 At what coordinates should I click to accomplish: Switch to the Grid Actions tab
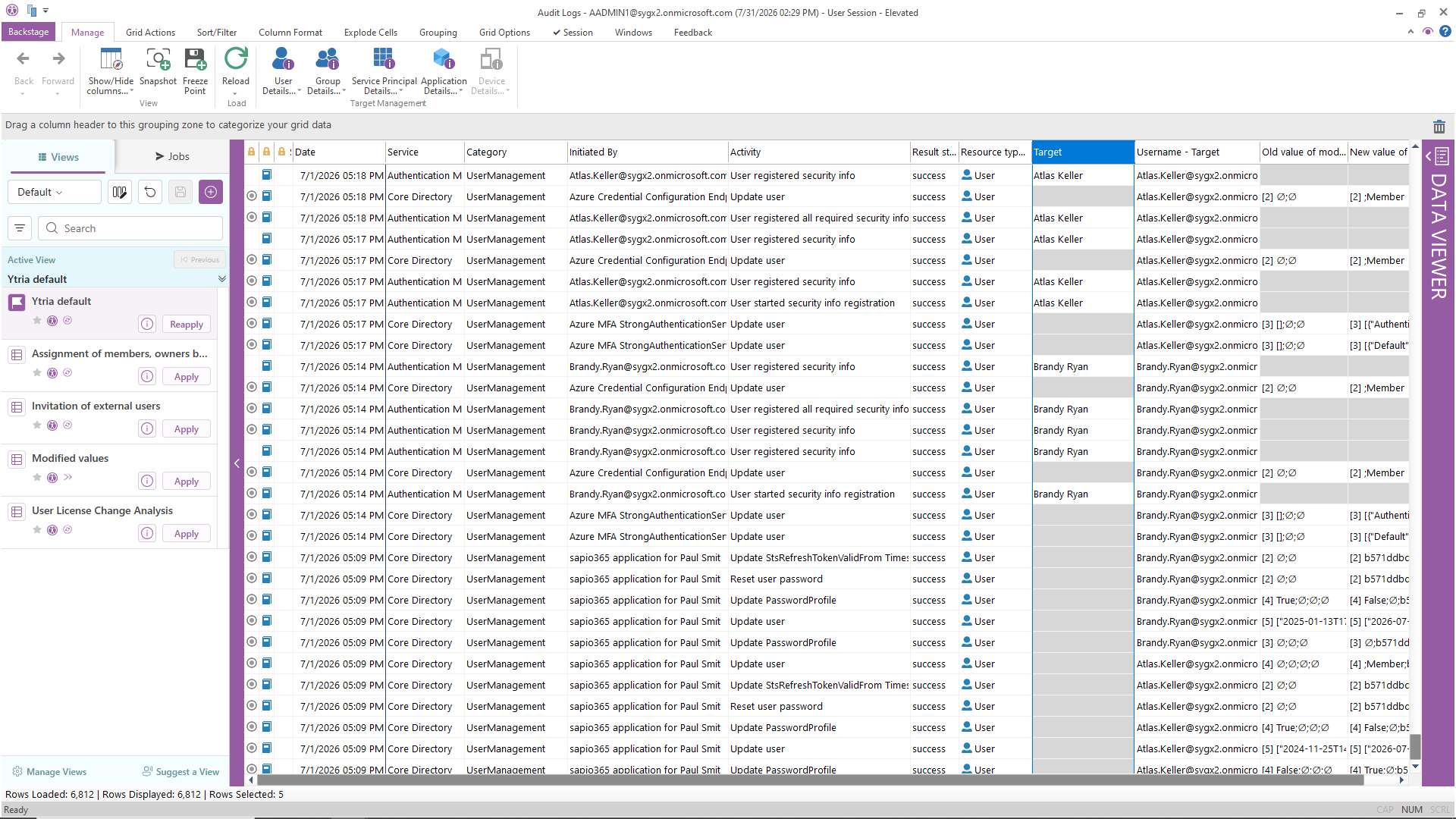click(x=150, y=33)
